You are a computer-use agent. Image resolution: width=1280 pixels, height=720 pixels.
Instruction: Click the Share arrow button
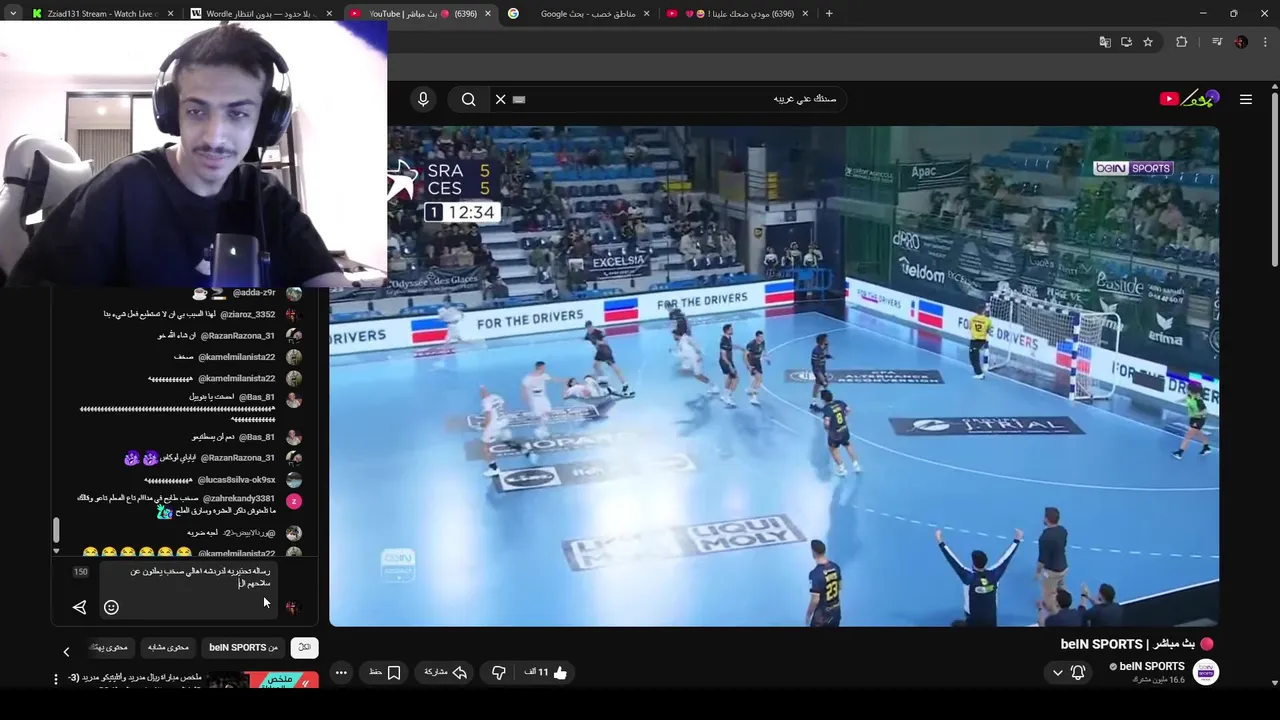pyautogui.click(x=446, y=673)
